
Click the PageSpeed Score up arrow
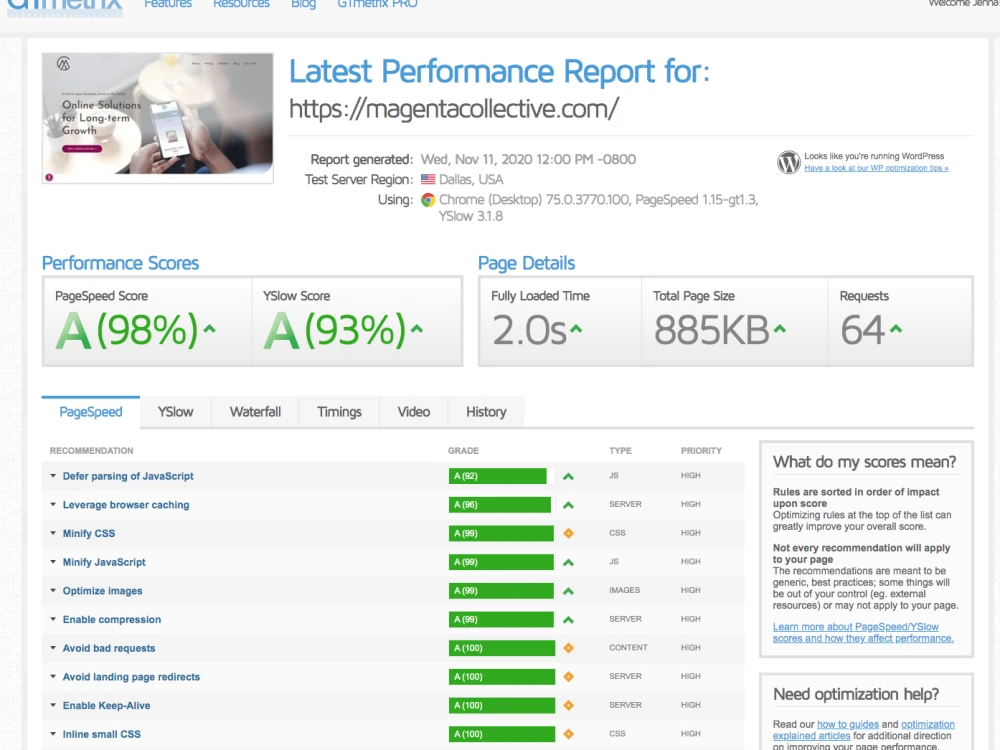(x=209, y=329)
